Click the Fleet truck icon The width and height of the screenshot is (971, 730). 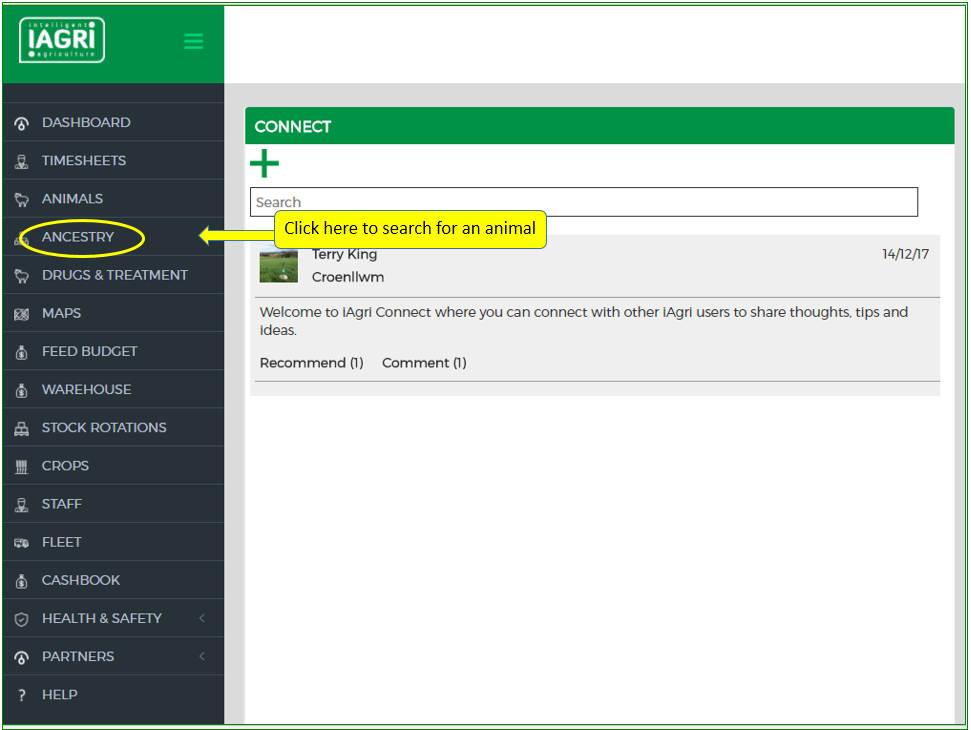tap(22, 543)
